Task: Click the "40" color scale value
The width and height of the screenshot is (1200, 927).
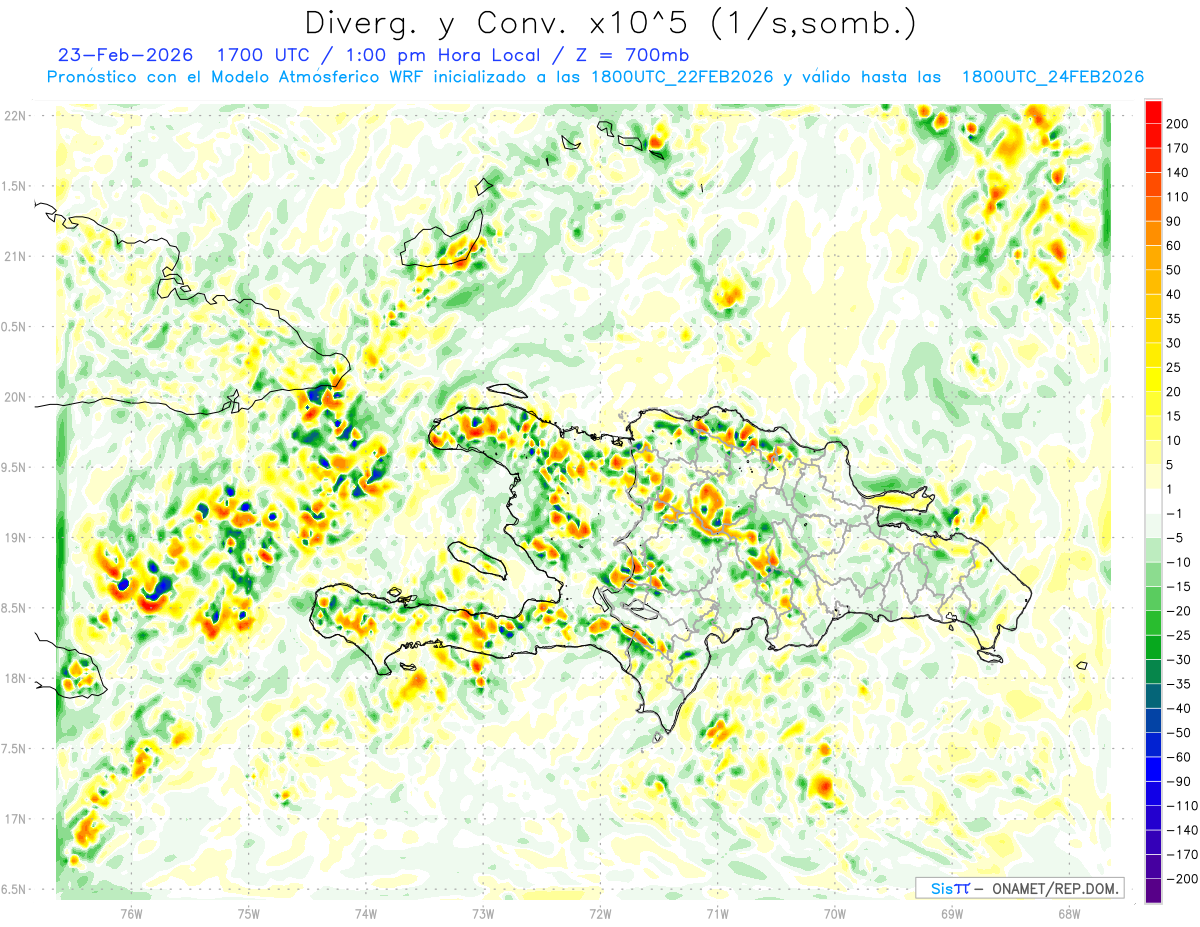Action: [x=1175, y=294]
